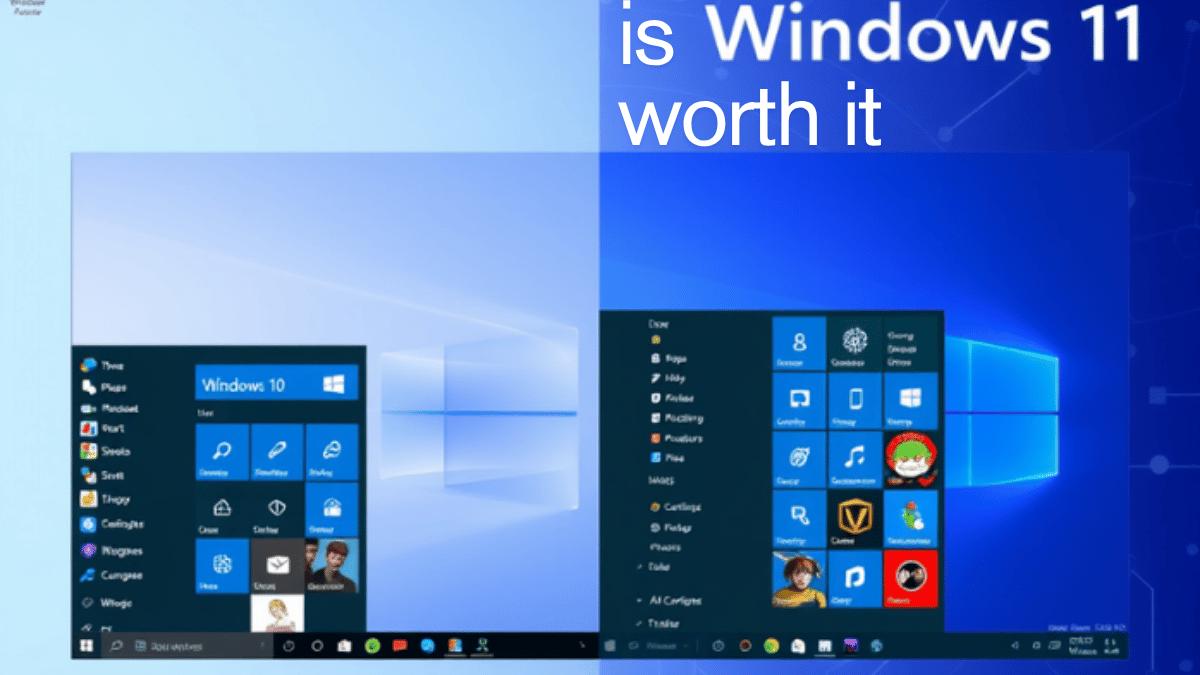Open the blue globe icon on the dark desktop's taskbar

click(877, 646)
